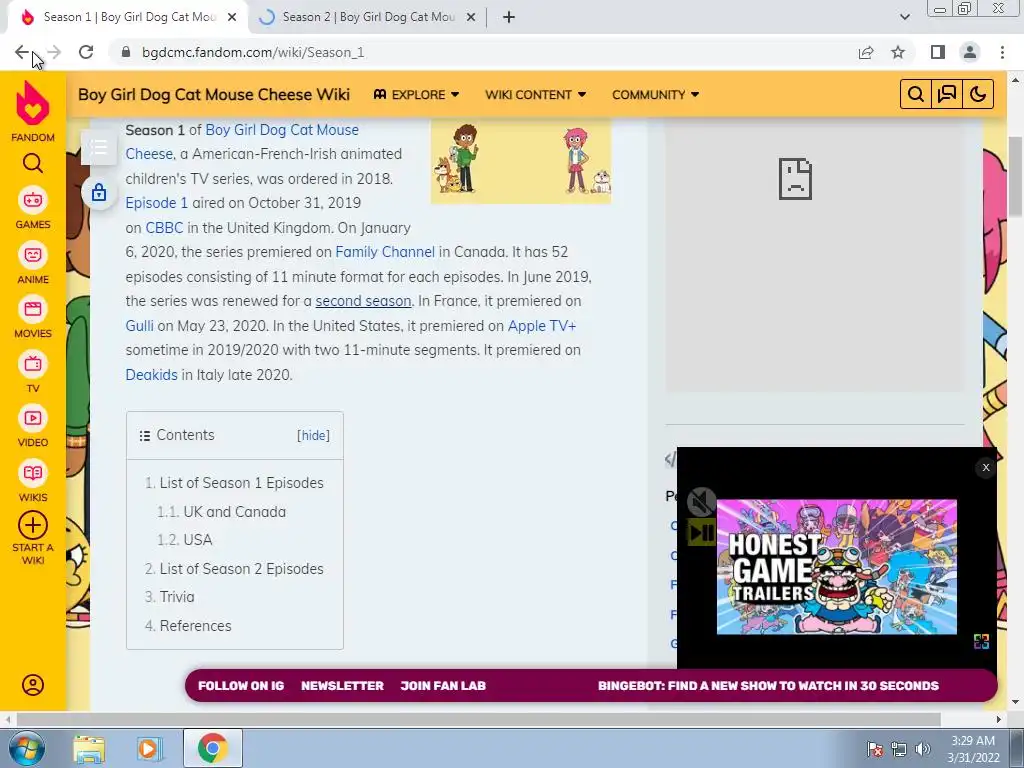Screen dimensions: 1024x768
Task: Click the vertical page scrollbar thumb
Action: pos(1016,176)
